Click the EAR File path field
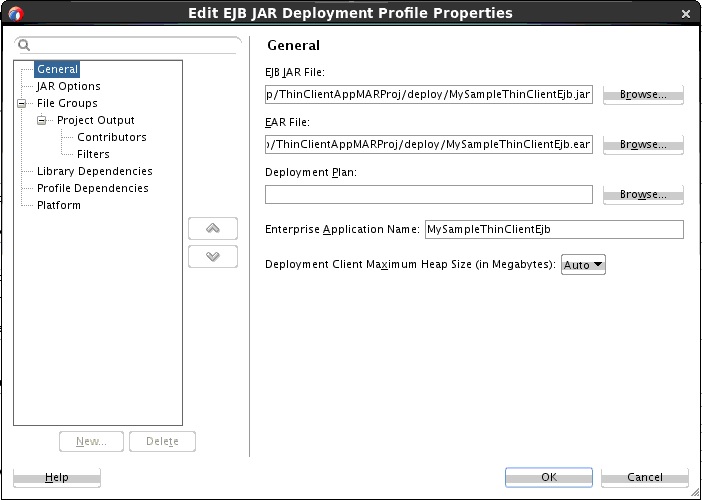This screenshot has width=702, height=500. coord(428,145)
